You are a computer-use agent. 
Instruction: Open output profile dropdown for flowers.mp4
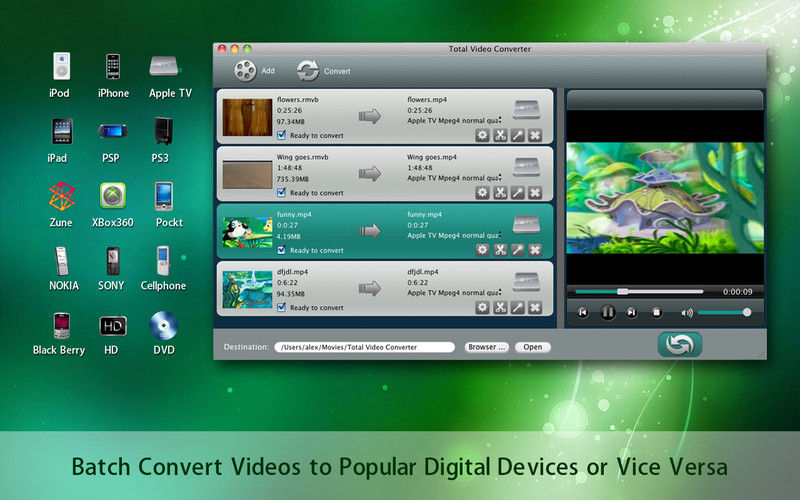(454, 121)
